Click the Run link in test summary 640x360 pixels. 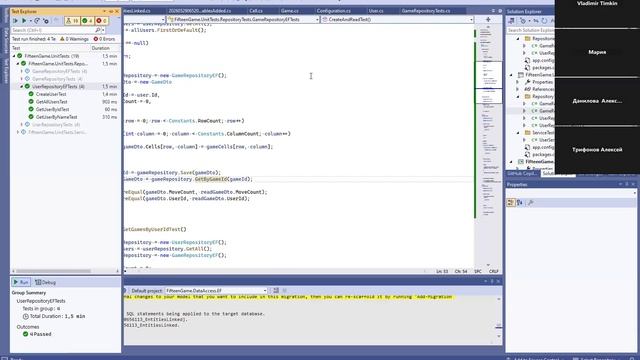tap(21, 282)
